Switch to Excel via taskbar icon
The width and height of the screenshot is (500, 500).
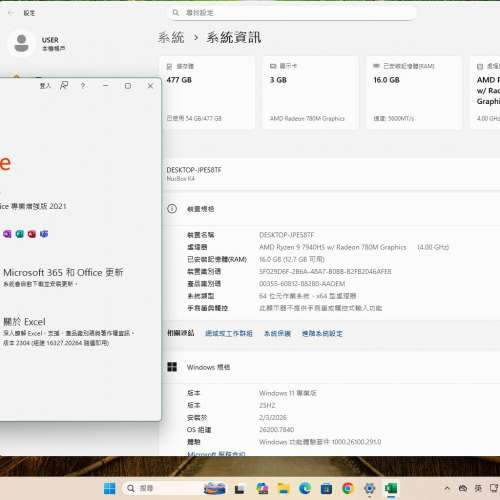(x=391, y=488)
